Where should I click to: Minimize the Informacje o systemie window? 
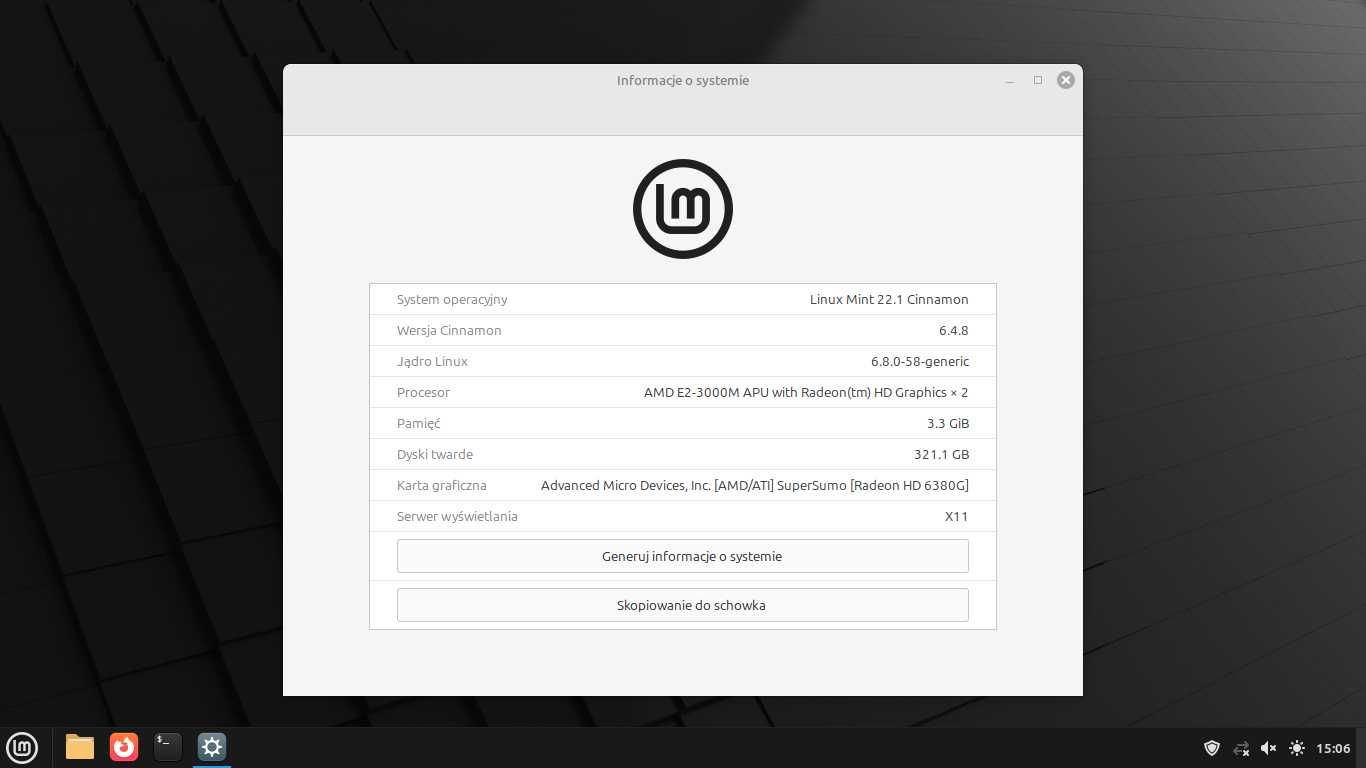pos(1010,80)
